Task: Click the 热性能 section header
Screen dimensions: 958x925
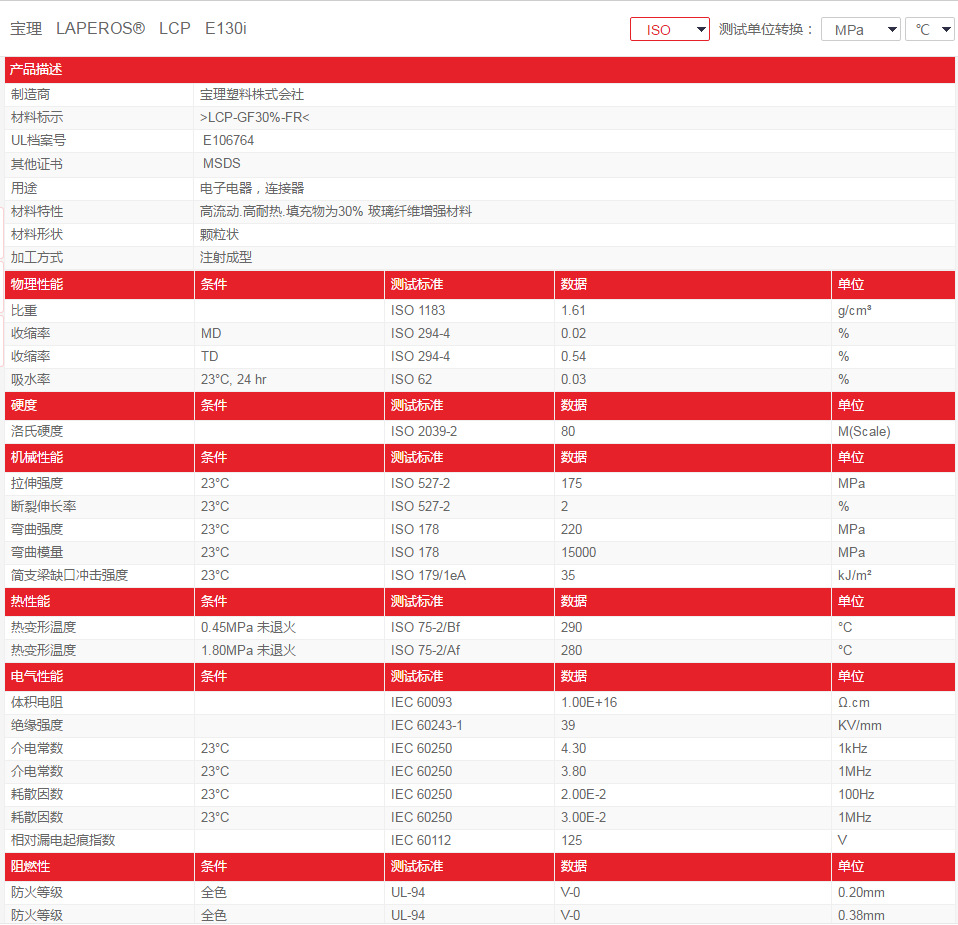Action: pyautogui.click(x=30, y=601)
